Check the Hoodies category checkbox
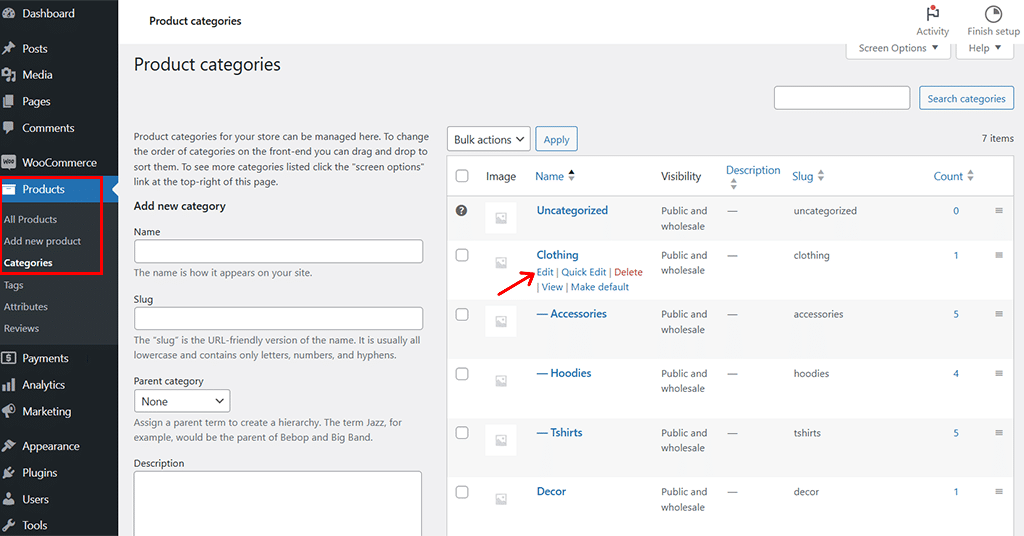Viewport: 1024px width, 536px height. coord(462,373)
